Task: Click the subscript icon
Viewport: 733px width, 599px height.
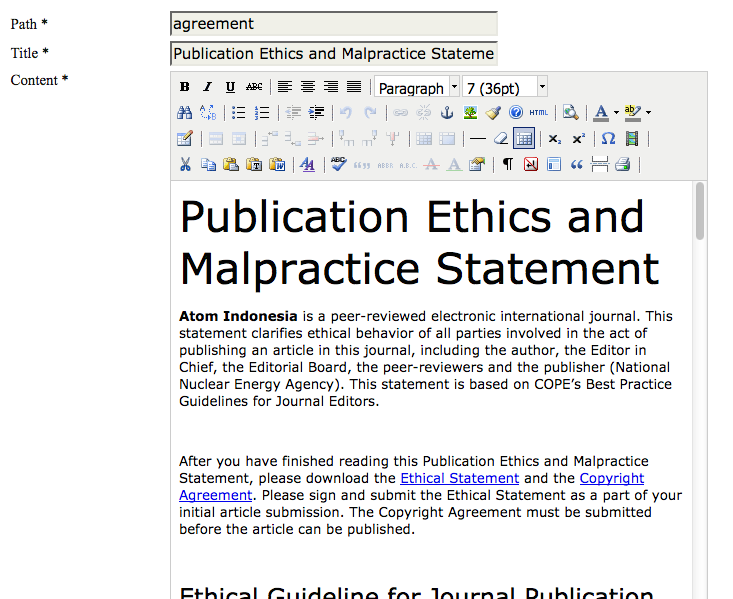Action: point(555,139)
